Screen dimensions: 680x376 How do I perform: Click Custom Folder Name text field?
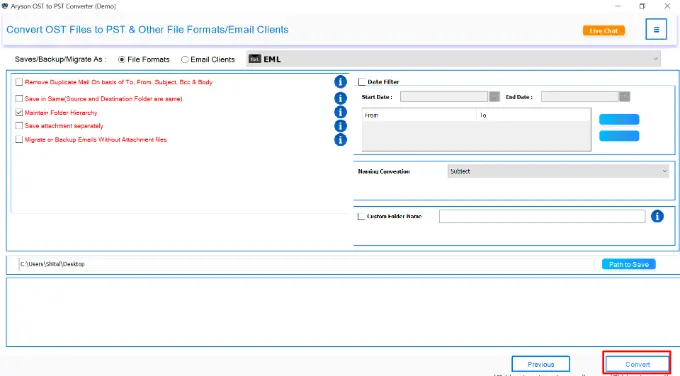(542, 216)
